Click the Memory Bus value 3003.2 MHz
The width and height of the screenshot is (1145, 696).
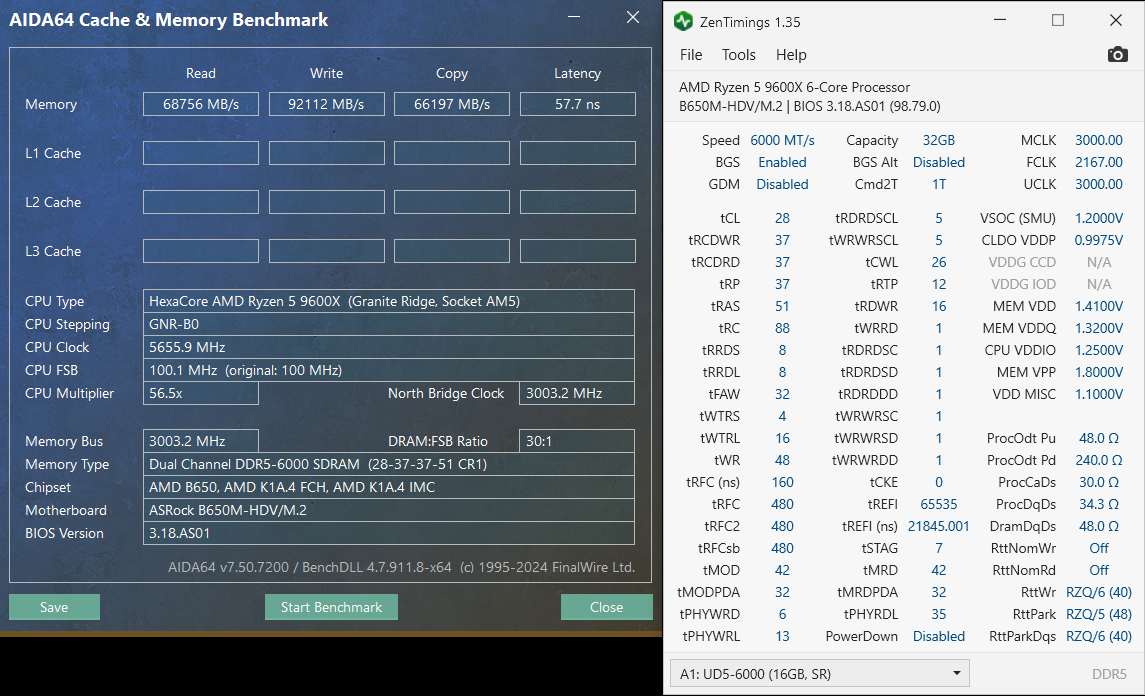click(x=201, y=441)
